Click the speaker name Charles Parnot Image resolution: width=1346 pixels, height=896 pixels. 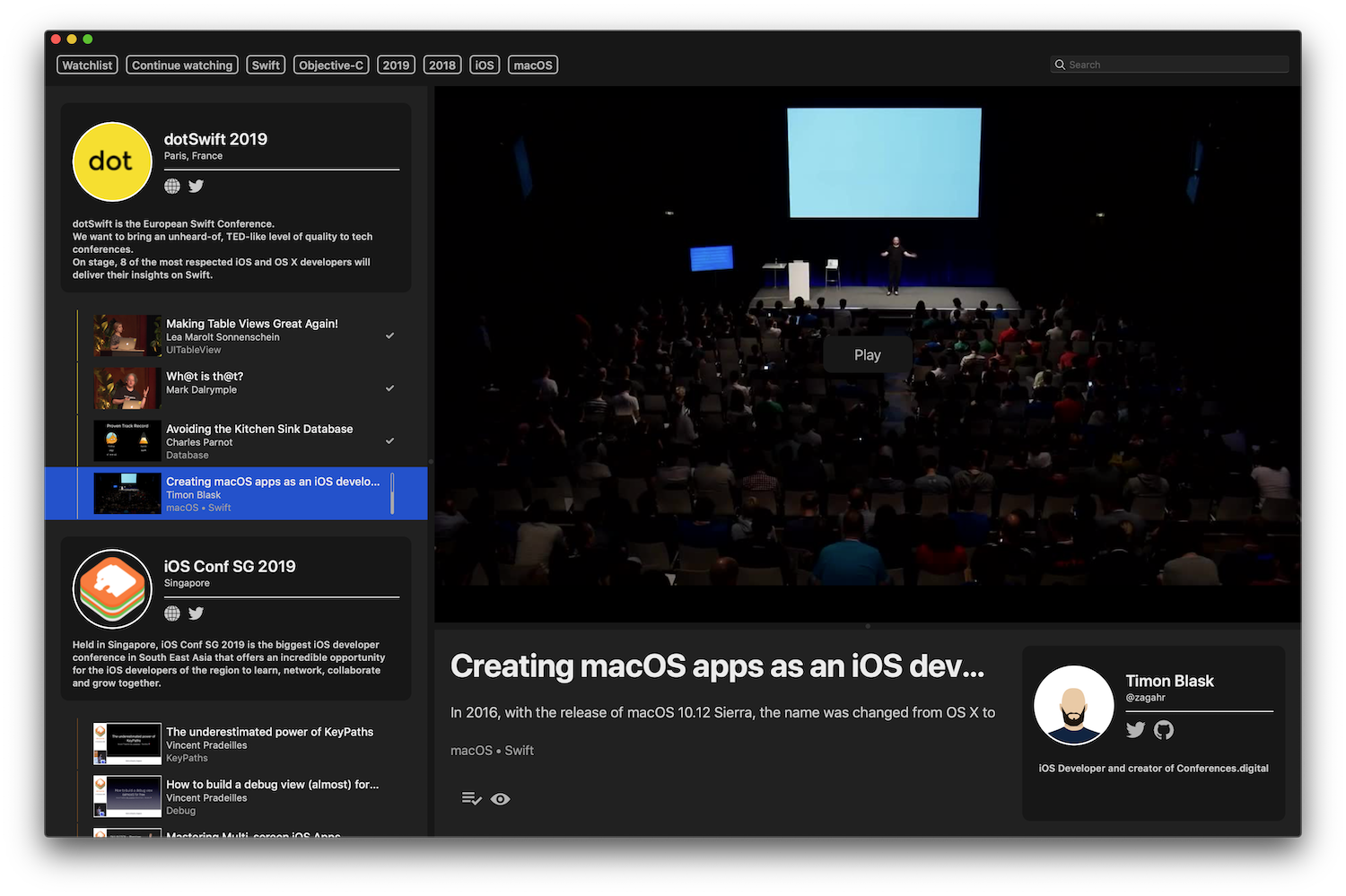point(199,442)
